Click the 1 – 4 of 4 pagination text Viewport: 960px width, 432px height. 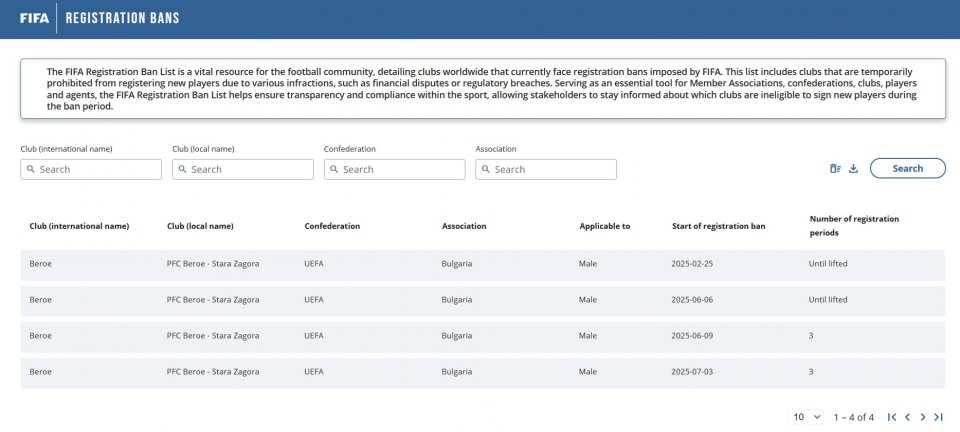click(853, 417)
